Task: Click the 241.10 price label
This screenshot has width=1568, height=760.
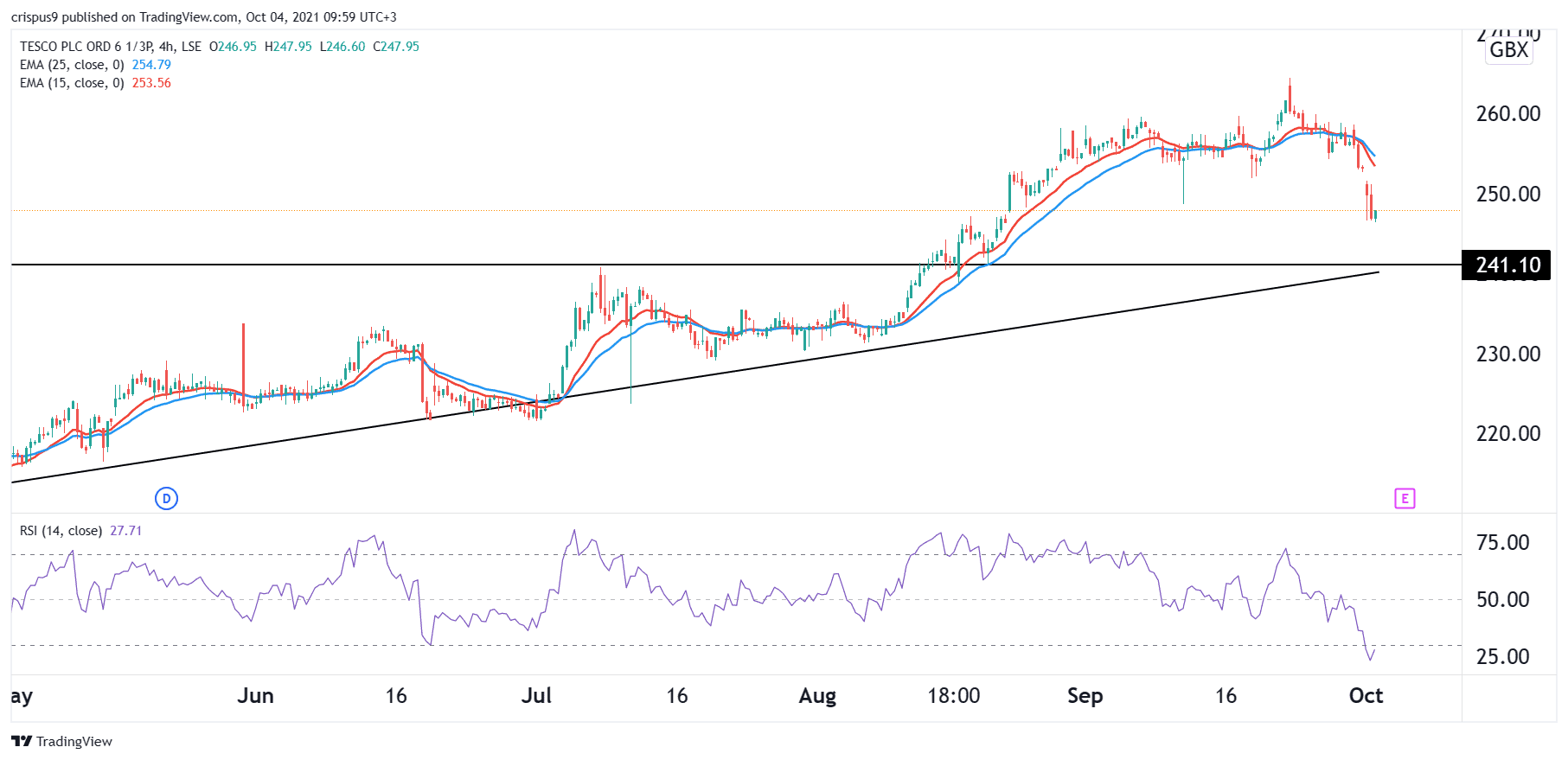Action: [1507, 265]
